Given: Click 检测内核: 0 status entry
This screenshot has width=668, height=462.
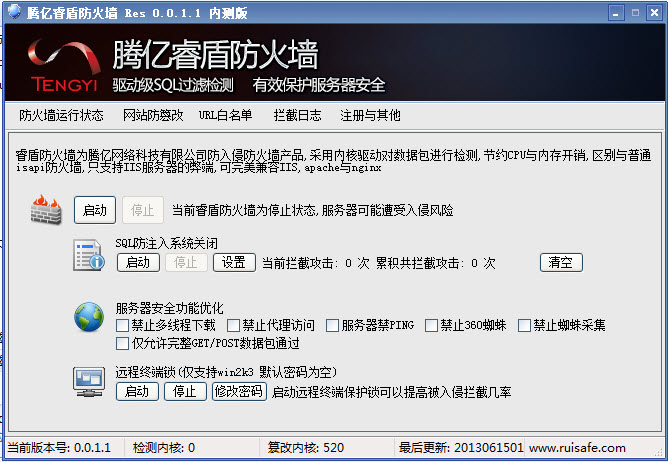Looking at the screenshot, I should [x=164, y=448].
